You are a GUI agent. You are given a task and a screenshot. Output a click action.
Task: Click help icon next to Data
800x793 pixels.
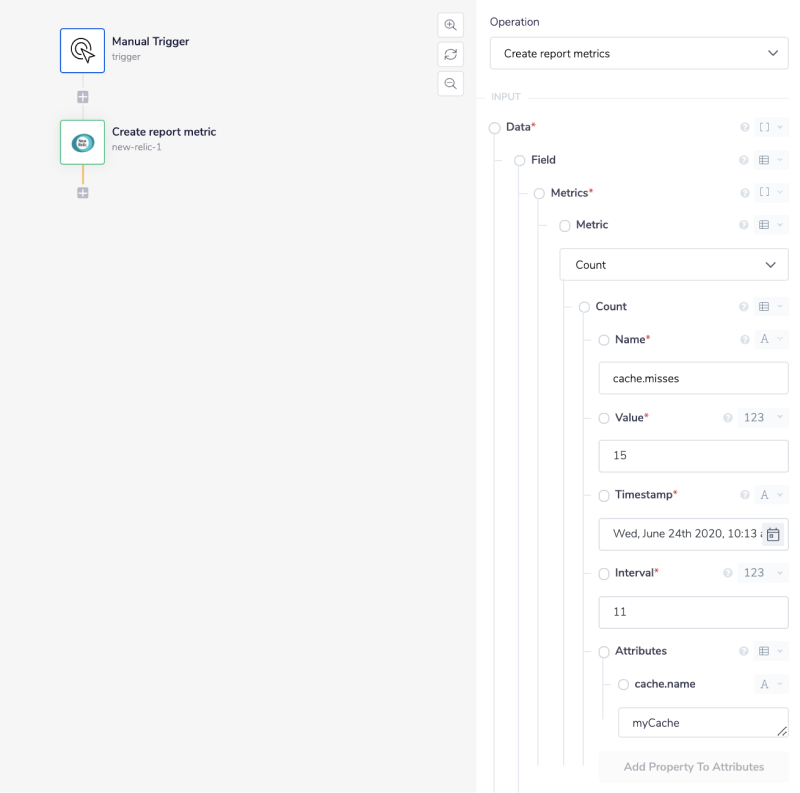[744, 127]
